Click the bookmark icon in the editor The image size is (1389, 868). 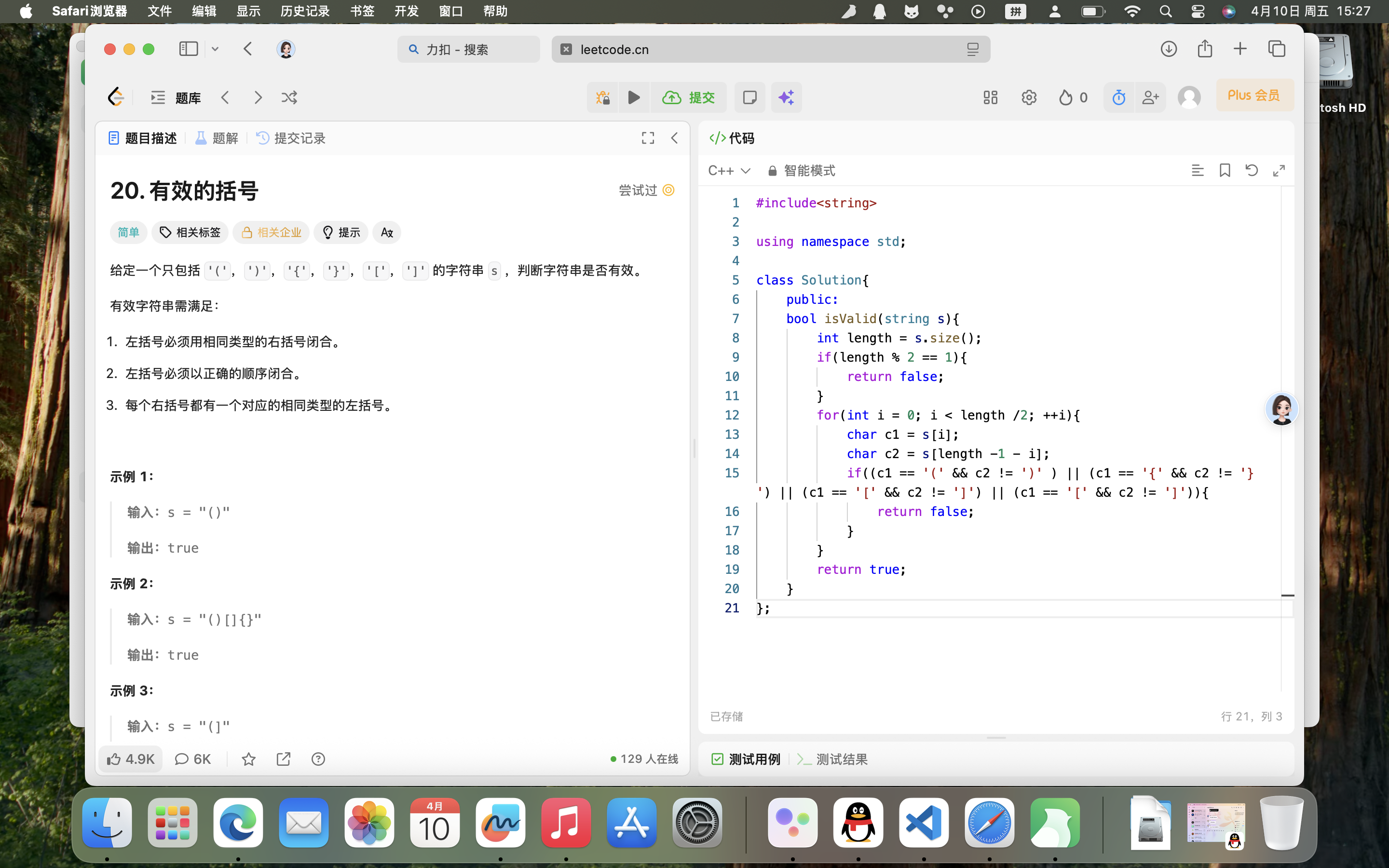pyautogui.click(x=1225, y=171)
